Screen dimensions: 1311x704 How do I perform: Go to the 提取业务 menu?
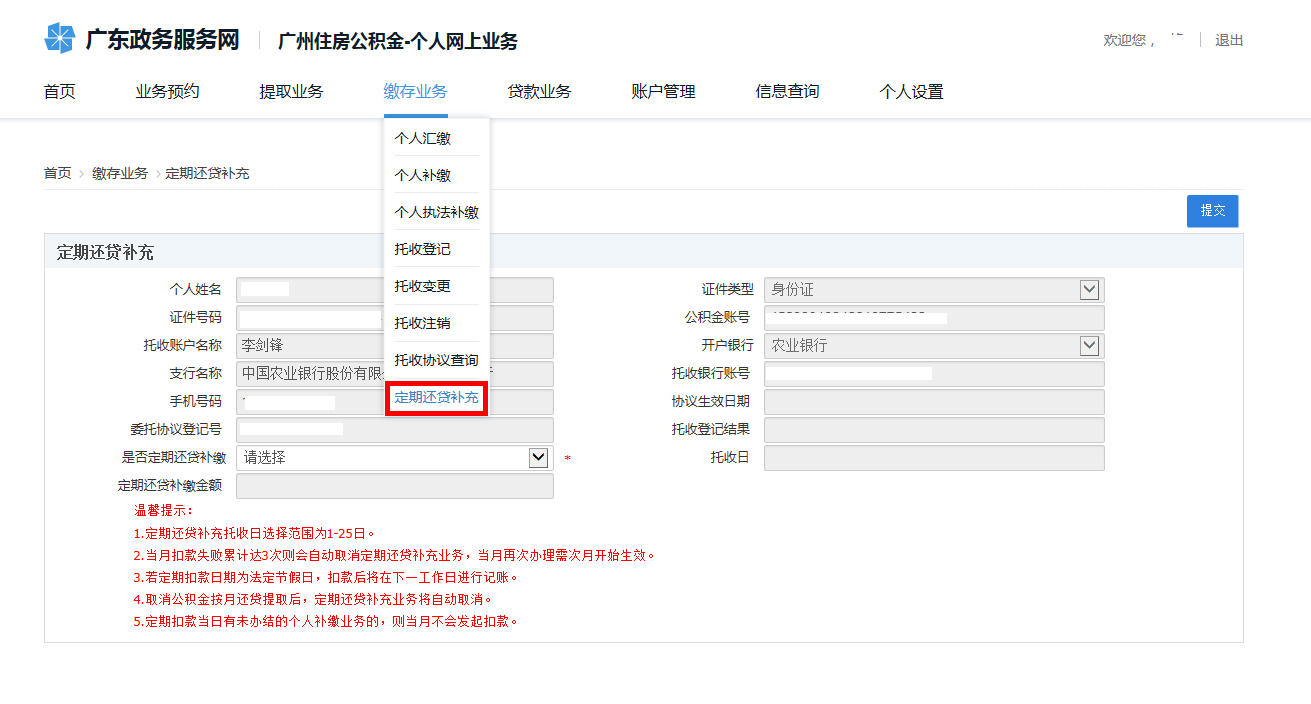click(x=291, y=92)
